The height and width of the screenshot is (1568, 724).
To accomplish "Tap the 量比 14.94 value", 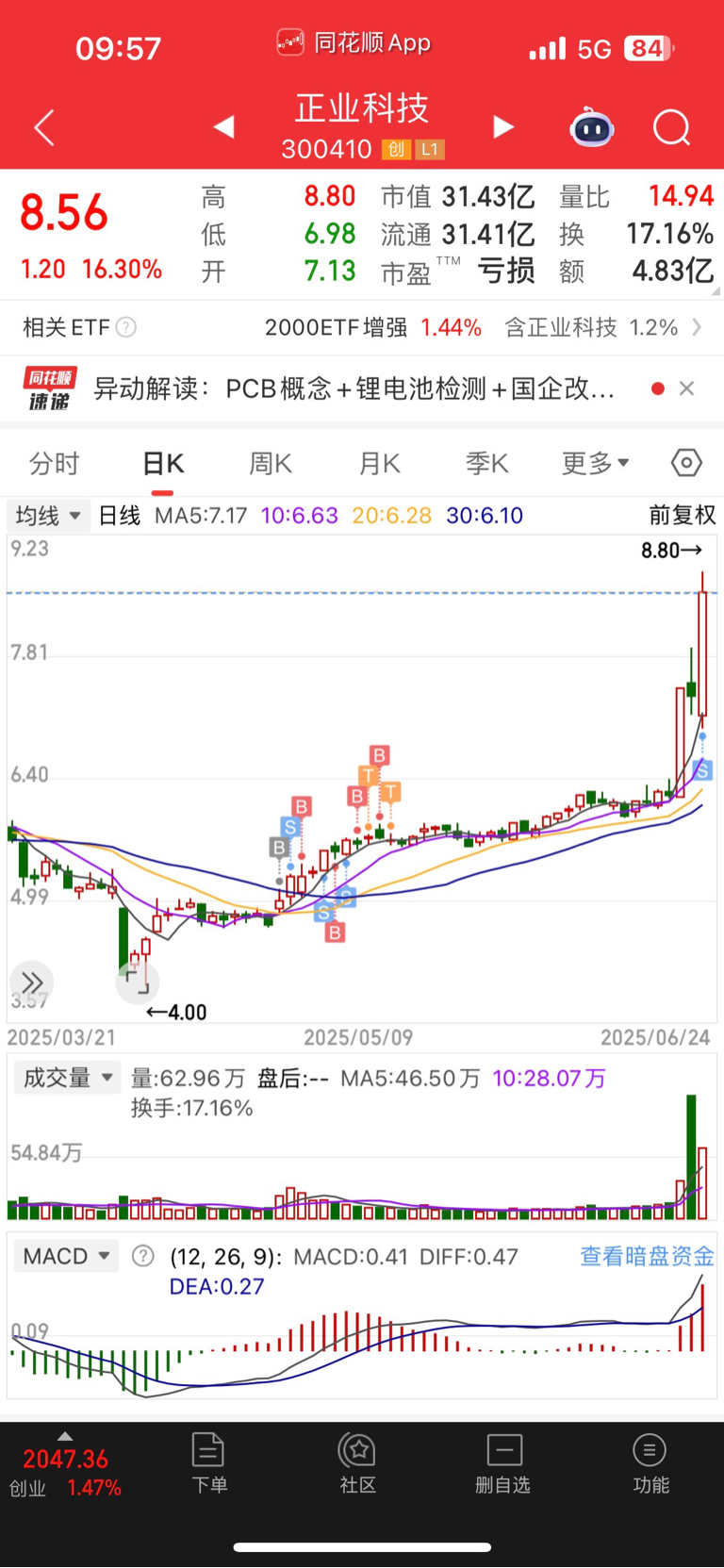I will coord(681,196).
